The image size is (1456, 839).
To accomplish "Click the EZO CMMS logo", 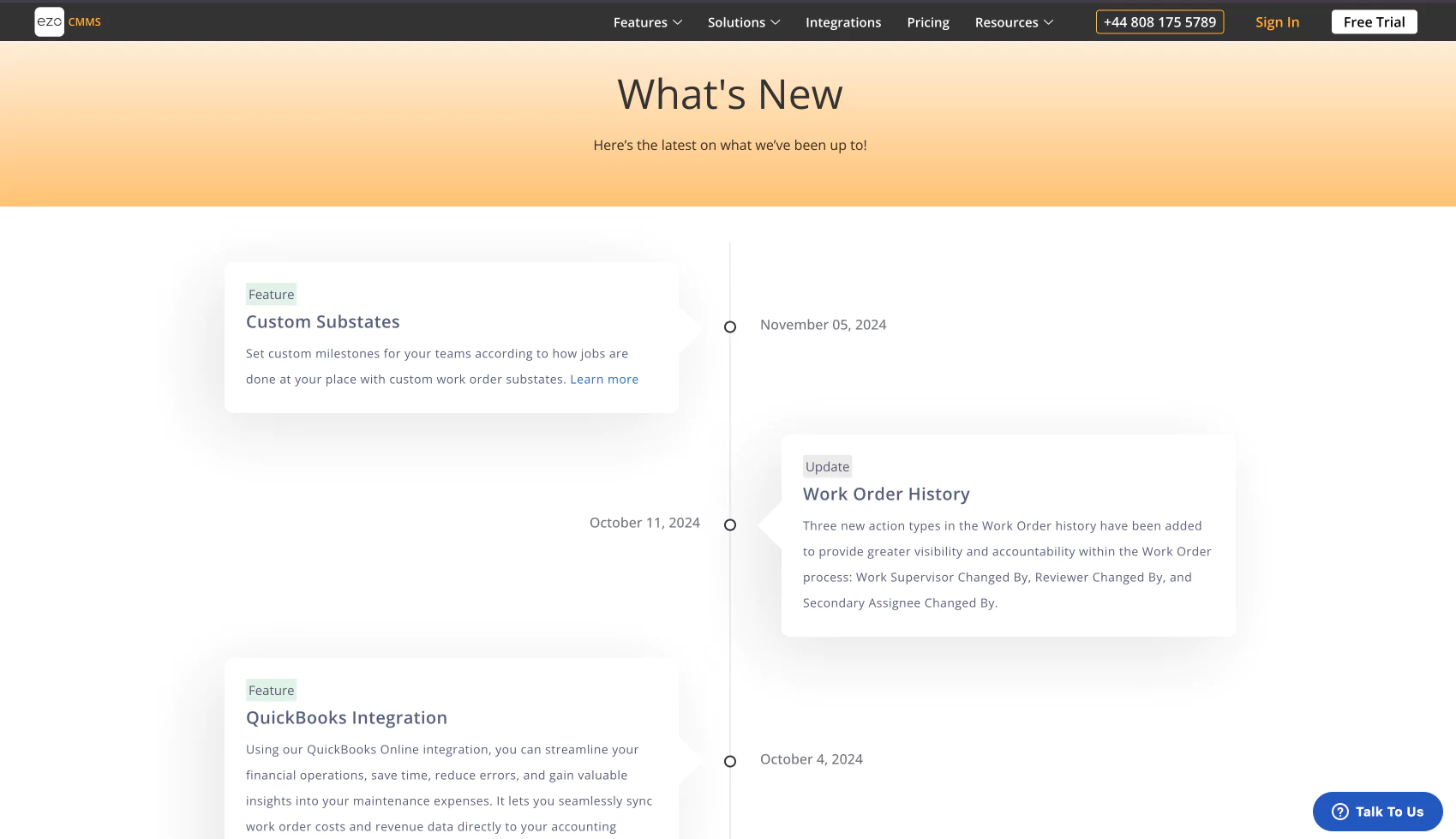I will coord(65,21).
